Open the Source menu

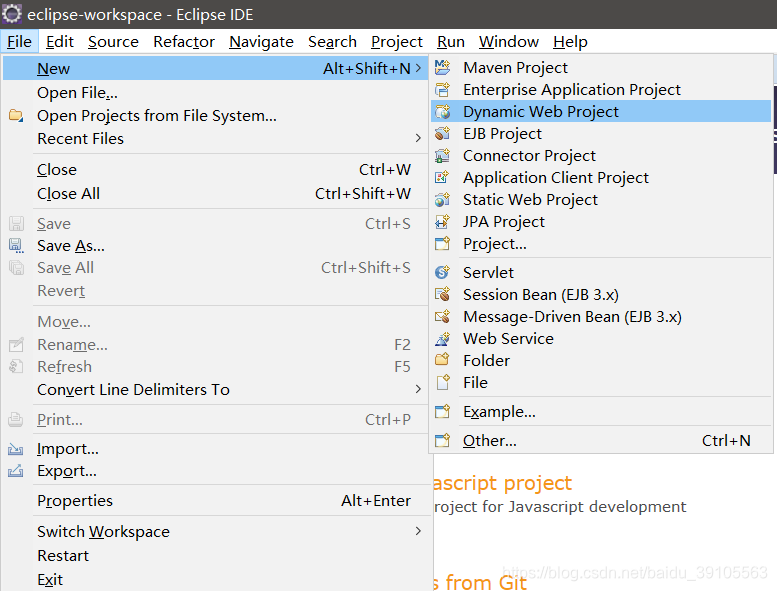click(x=113, y=42)
